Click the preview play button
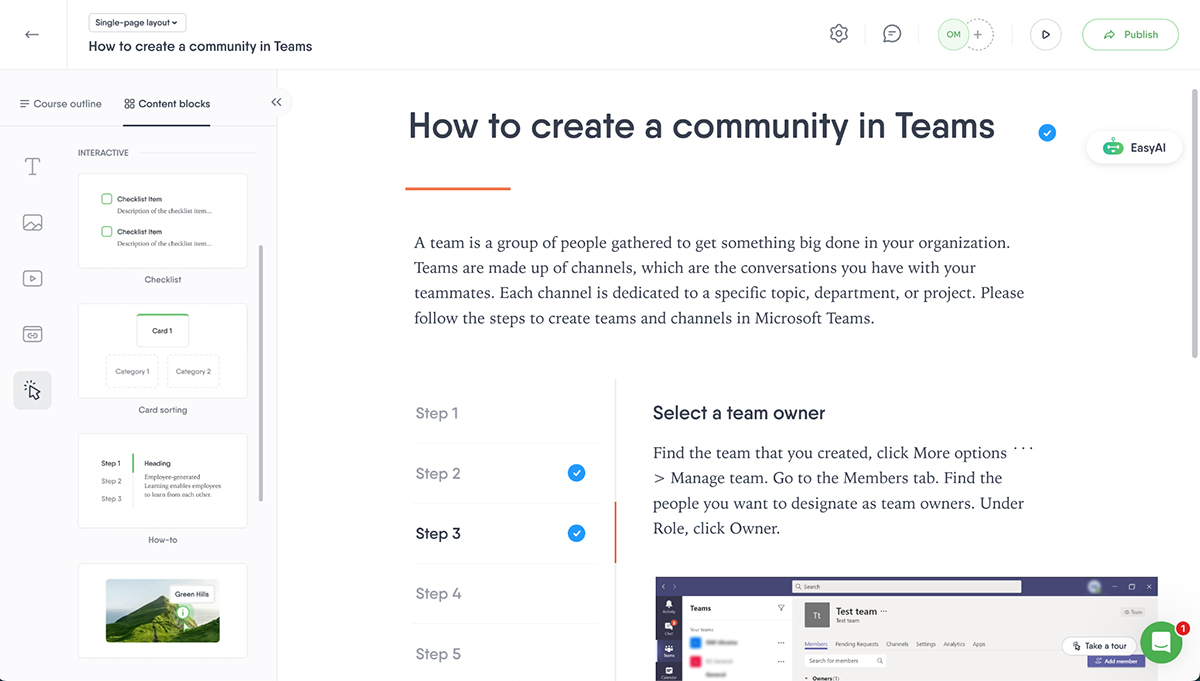This screenshot has width=1200, height=681. point(1045,34)
